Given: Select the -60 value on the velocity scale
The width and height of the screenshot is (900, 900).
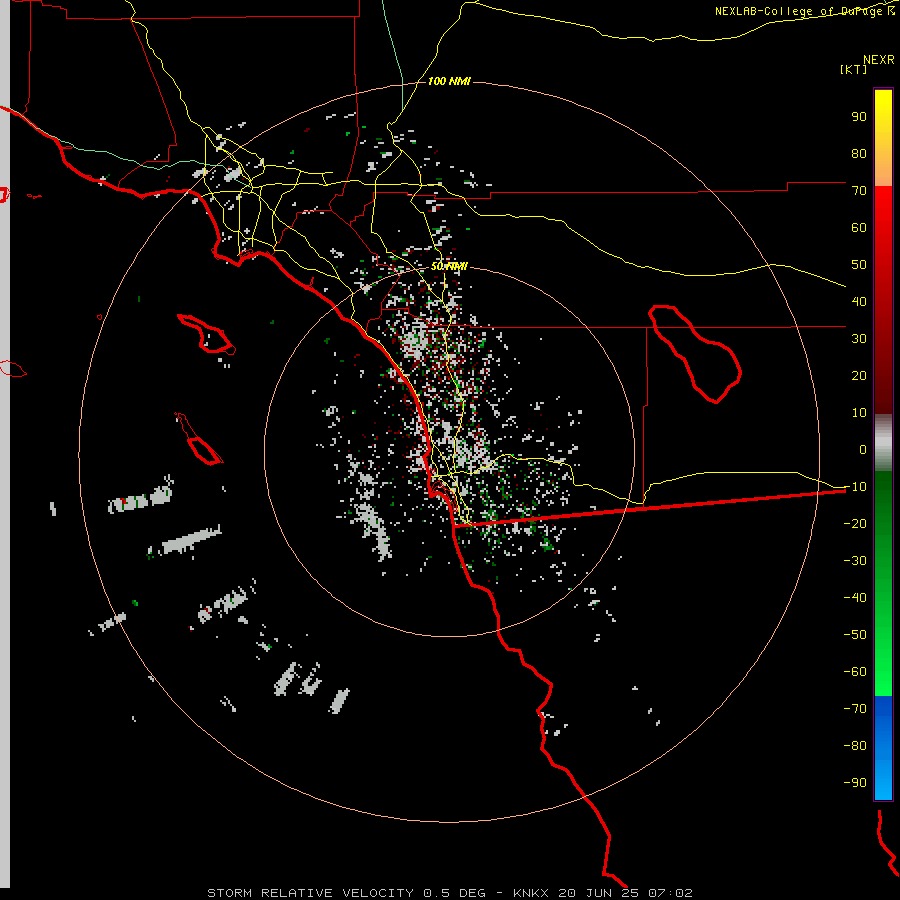Looking at the screenshot, I should 855,672.
